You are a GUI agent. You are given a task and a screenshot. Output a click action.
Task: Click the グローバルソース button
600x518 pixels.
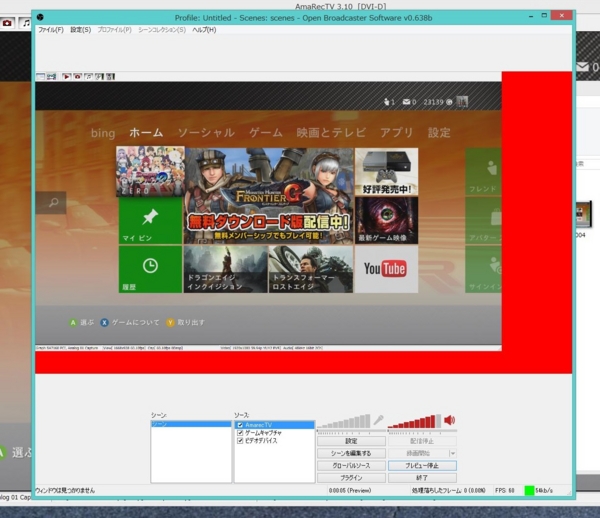pyautogui.click(x=351, y=466)
